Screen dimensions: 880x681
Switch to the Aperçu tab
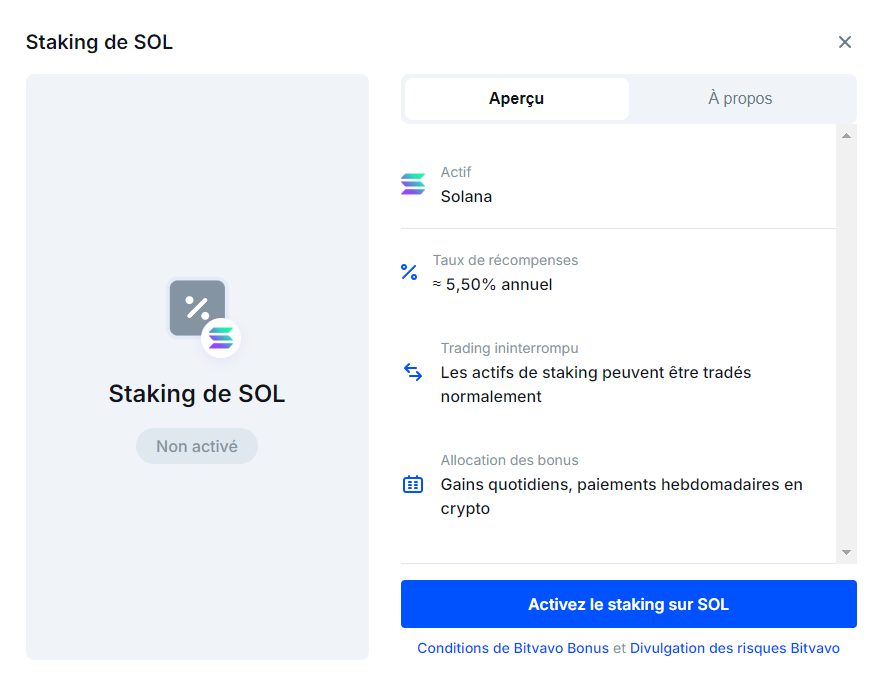point(516,99)
